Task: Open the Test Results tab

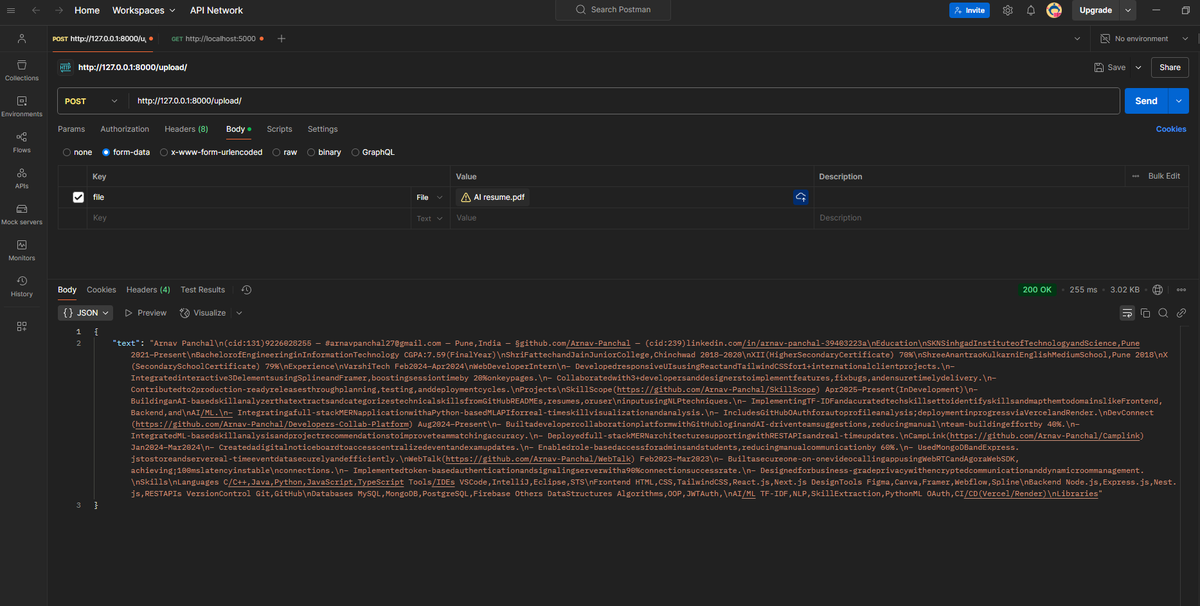Action: click(203, 290)
